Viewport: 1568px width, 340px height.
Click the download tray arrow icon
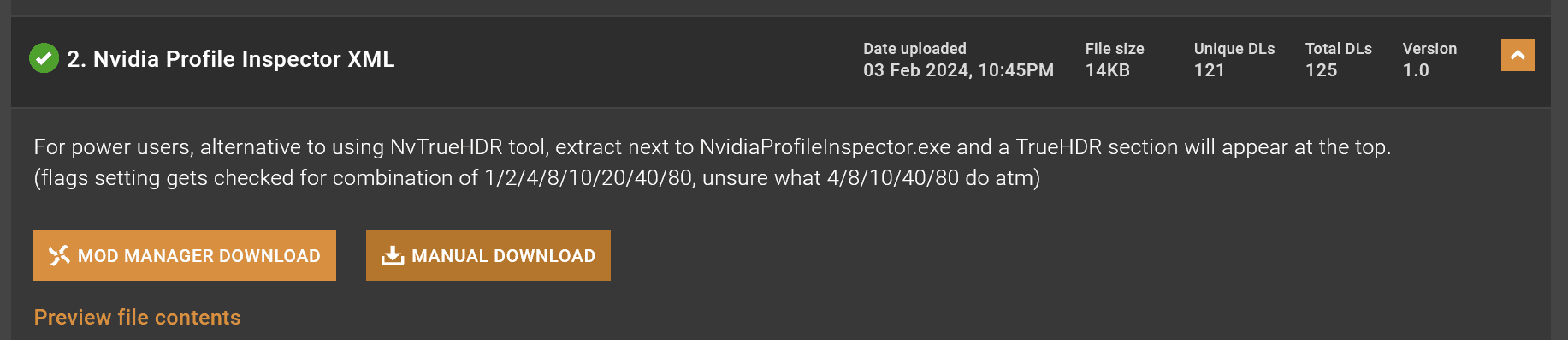[393, 255]
